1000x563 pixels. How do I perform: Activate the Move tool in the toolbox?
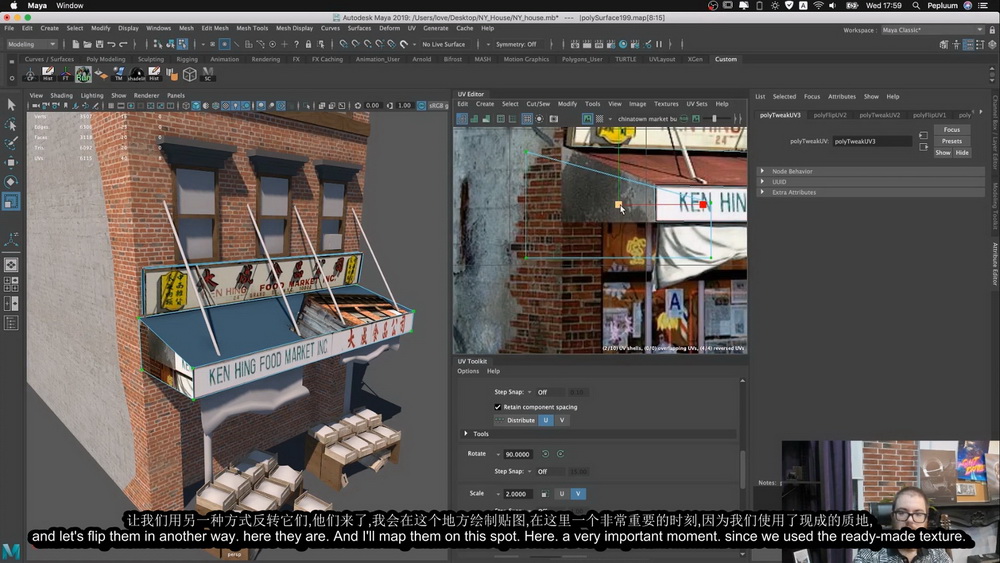tap(11, 163)
